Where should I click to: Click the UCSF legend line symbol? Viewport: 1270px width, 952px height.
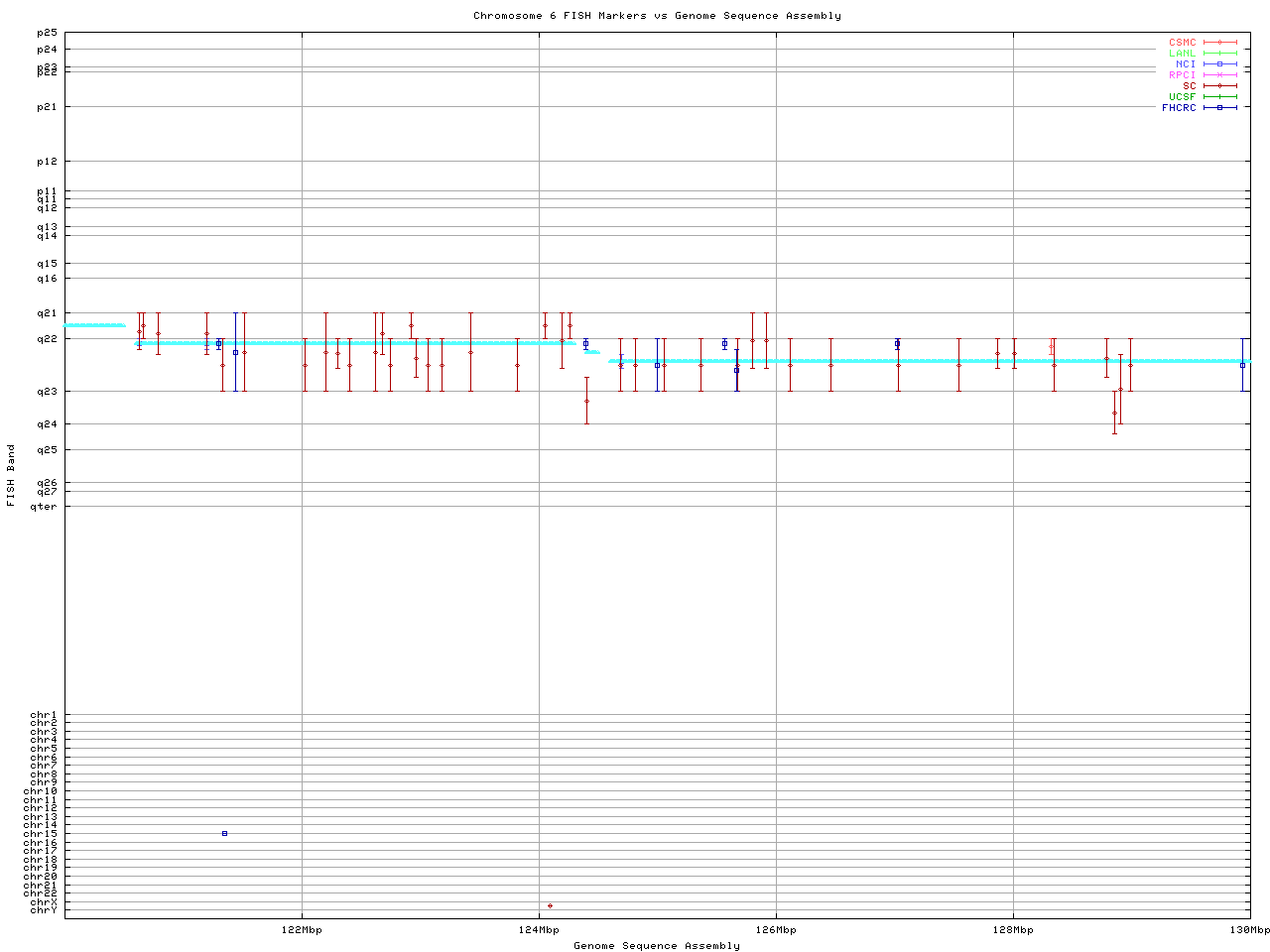tap(1219, 96)
